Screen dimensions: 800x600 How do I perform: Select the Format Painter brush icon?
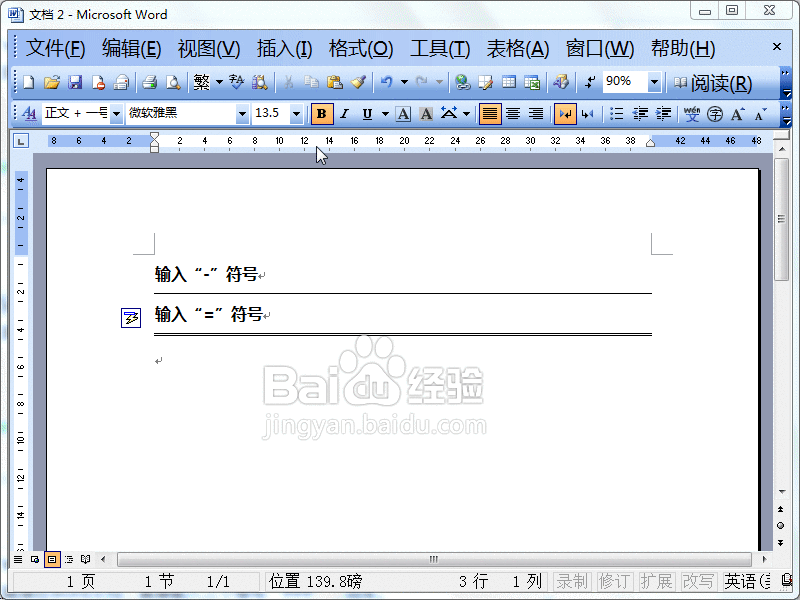[358, 82]
